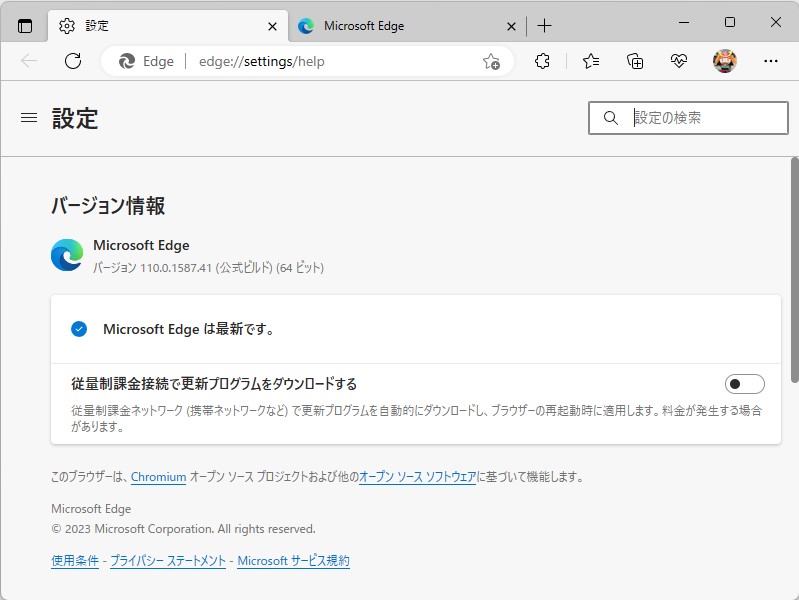Click the Microsoft Edge logo in version info
This screenshot has height=600, width=799.
(x=67, y=255)
